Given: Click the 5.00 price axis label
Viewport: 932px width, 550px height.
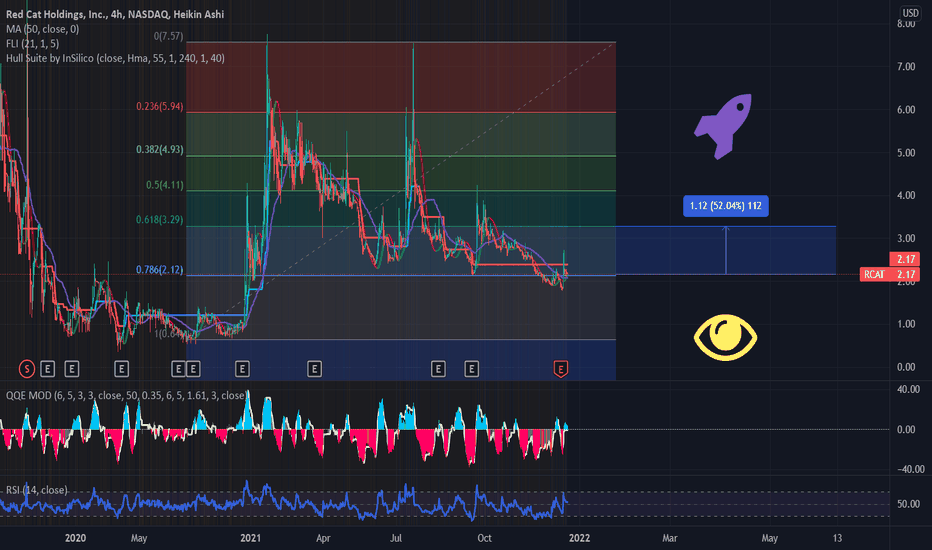Looking at the screenshot, I should (906, 153).
